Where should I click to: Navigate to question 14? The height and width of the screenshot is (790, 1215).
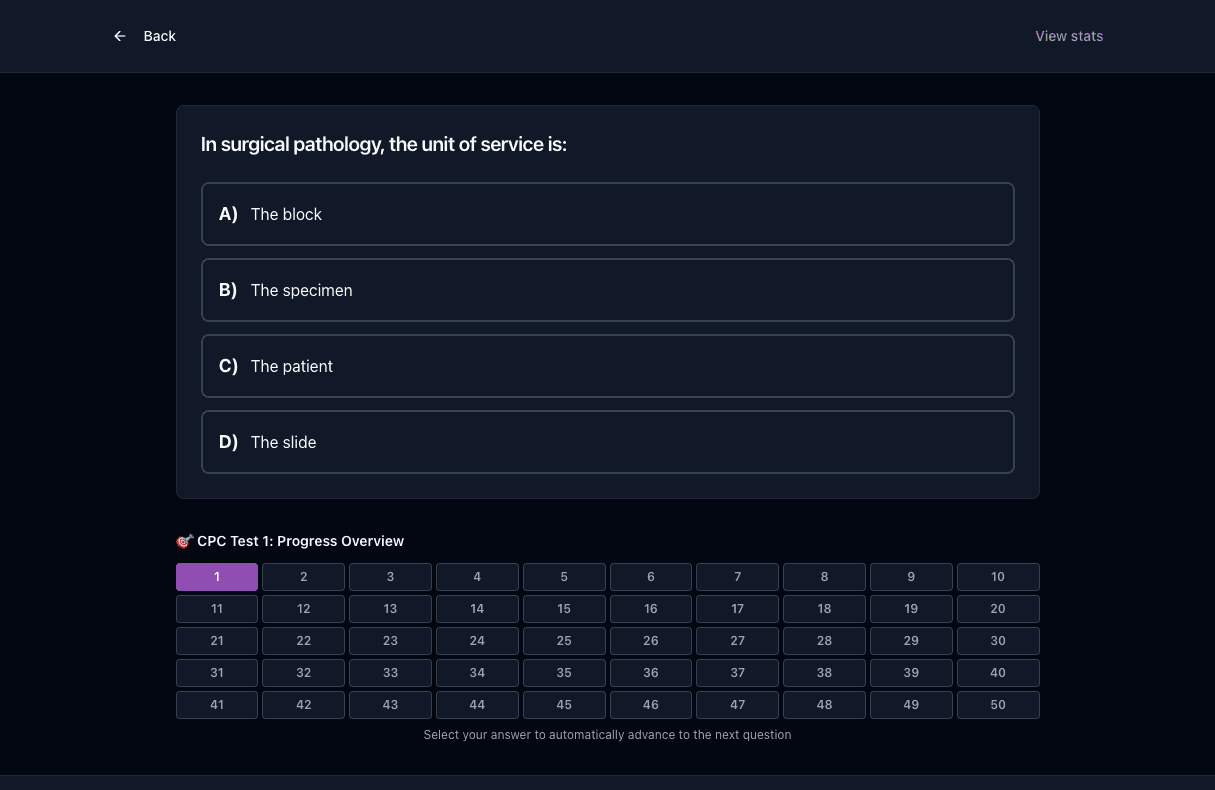click(477, 609)
